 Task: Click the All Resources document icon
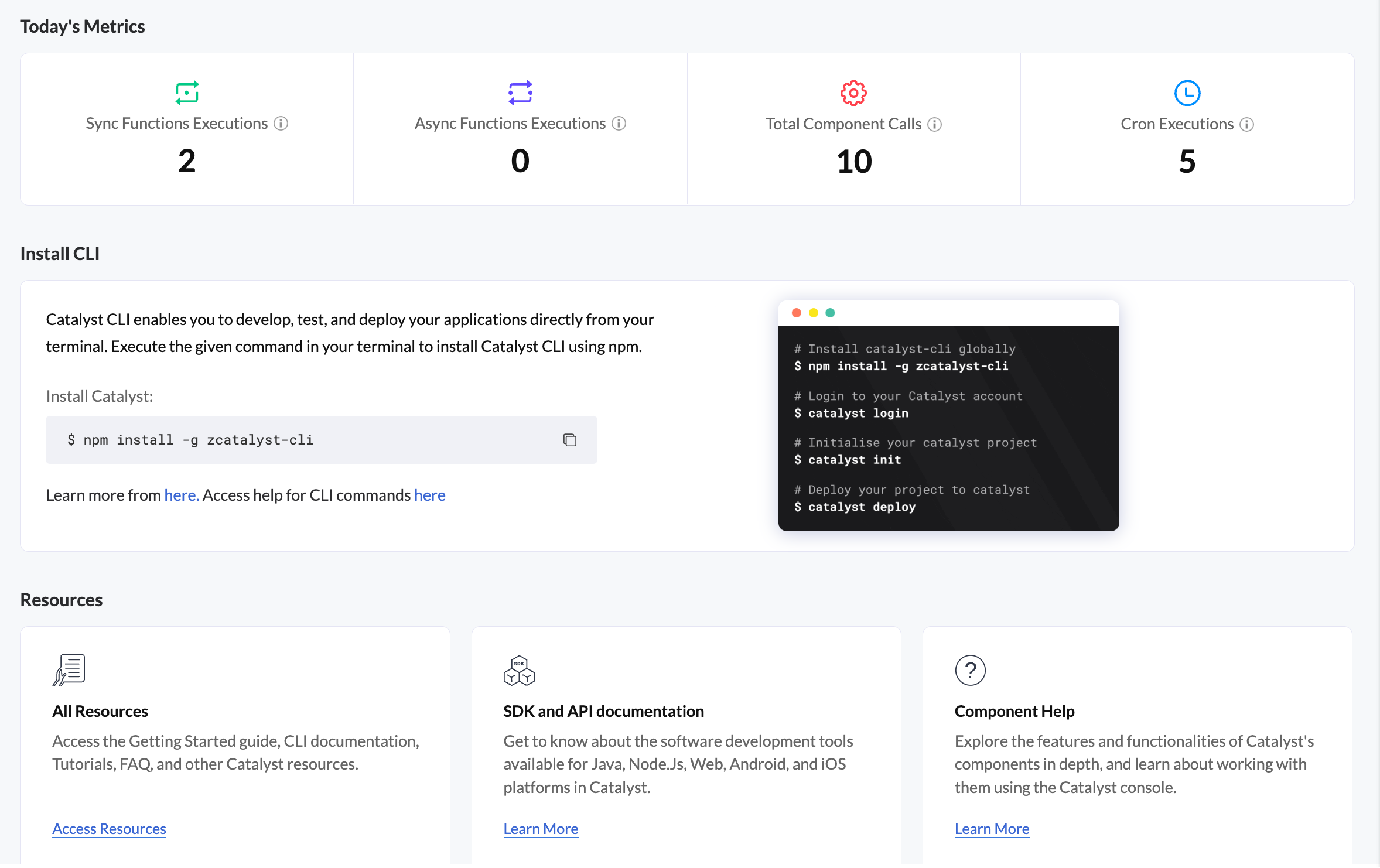tap(69, 669)
